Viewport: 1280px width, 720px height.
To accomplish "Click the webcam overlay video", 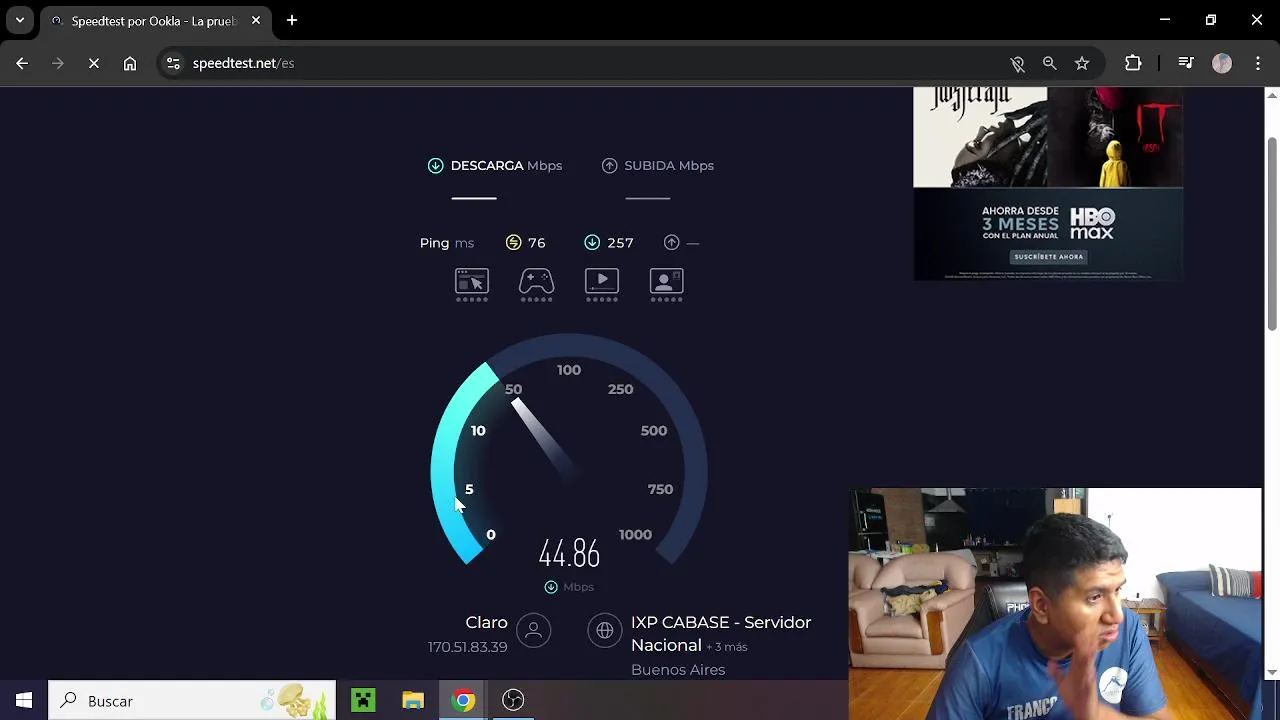I will tap(1055, 604).
